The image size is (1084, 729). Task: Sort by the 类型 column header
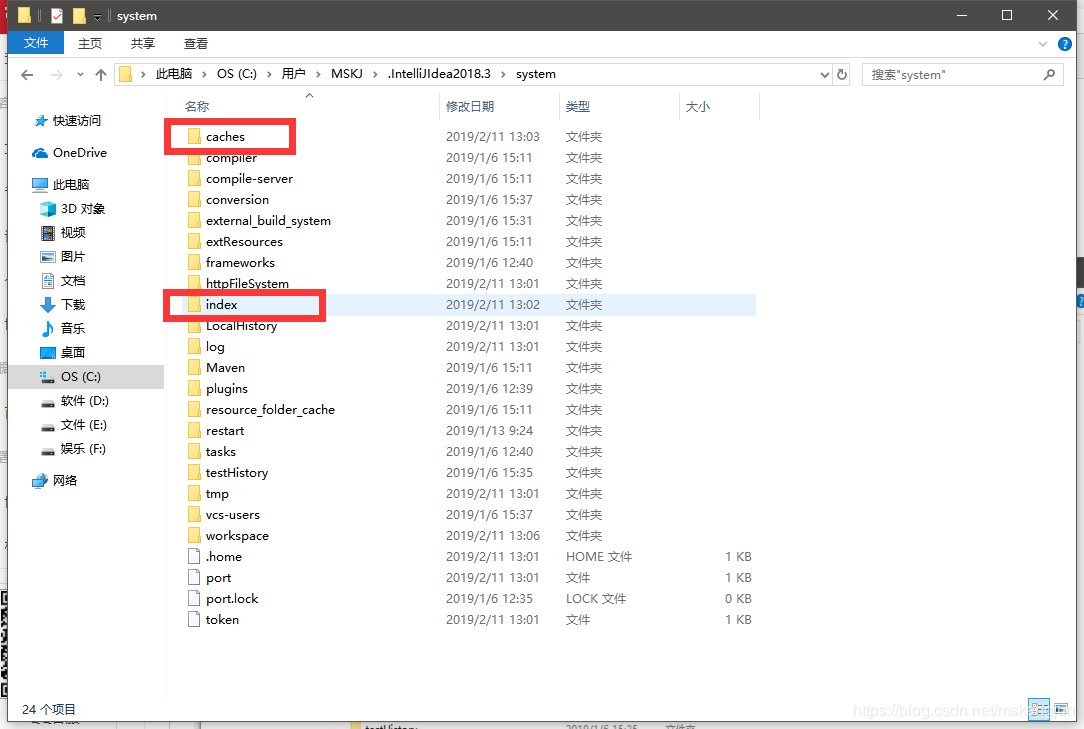[x=578, y=107]
